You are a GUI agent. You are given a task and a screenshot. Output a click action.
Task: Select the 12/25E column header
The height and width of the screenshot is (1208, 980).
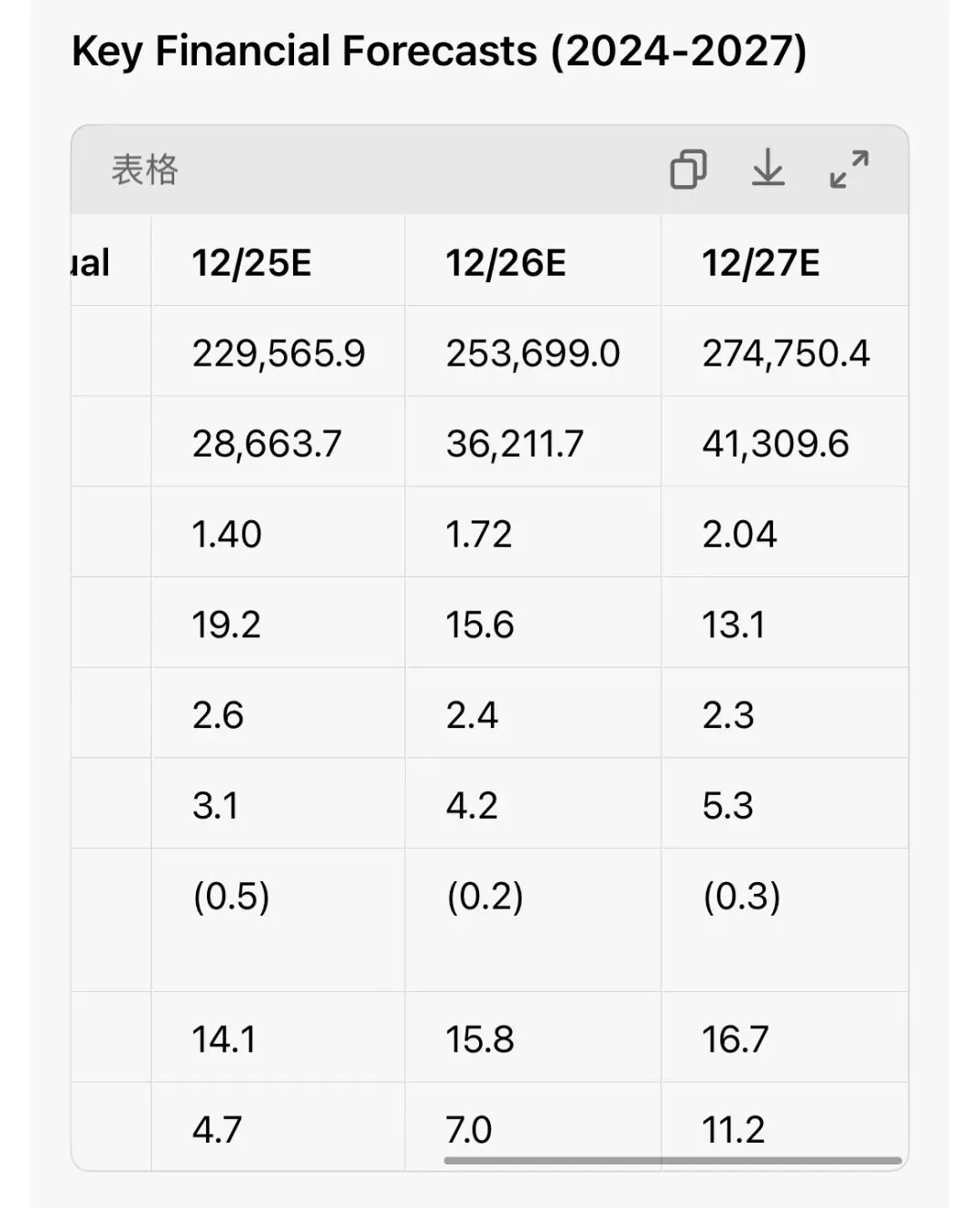point(251,263)
